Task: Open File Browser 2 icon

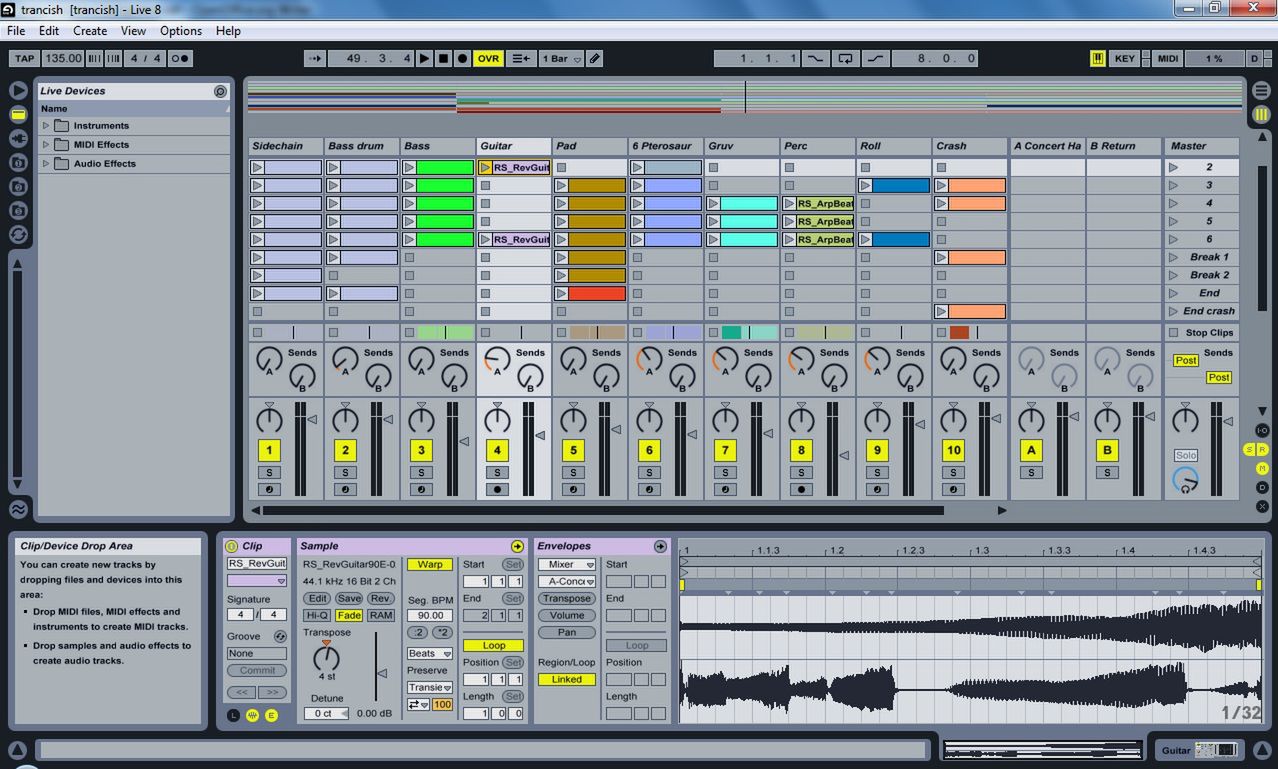Action: 18,186
